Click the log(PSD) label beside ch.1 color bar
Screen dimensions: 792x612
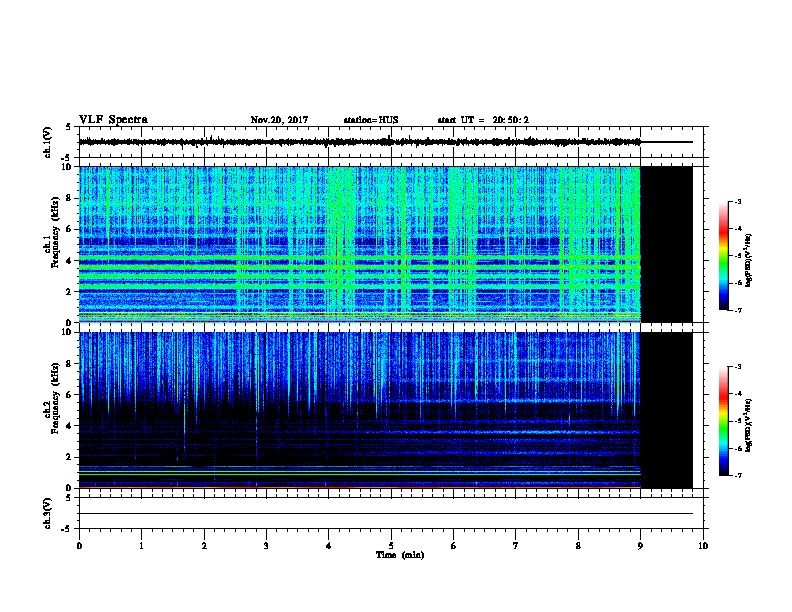749,261
